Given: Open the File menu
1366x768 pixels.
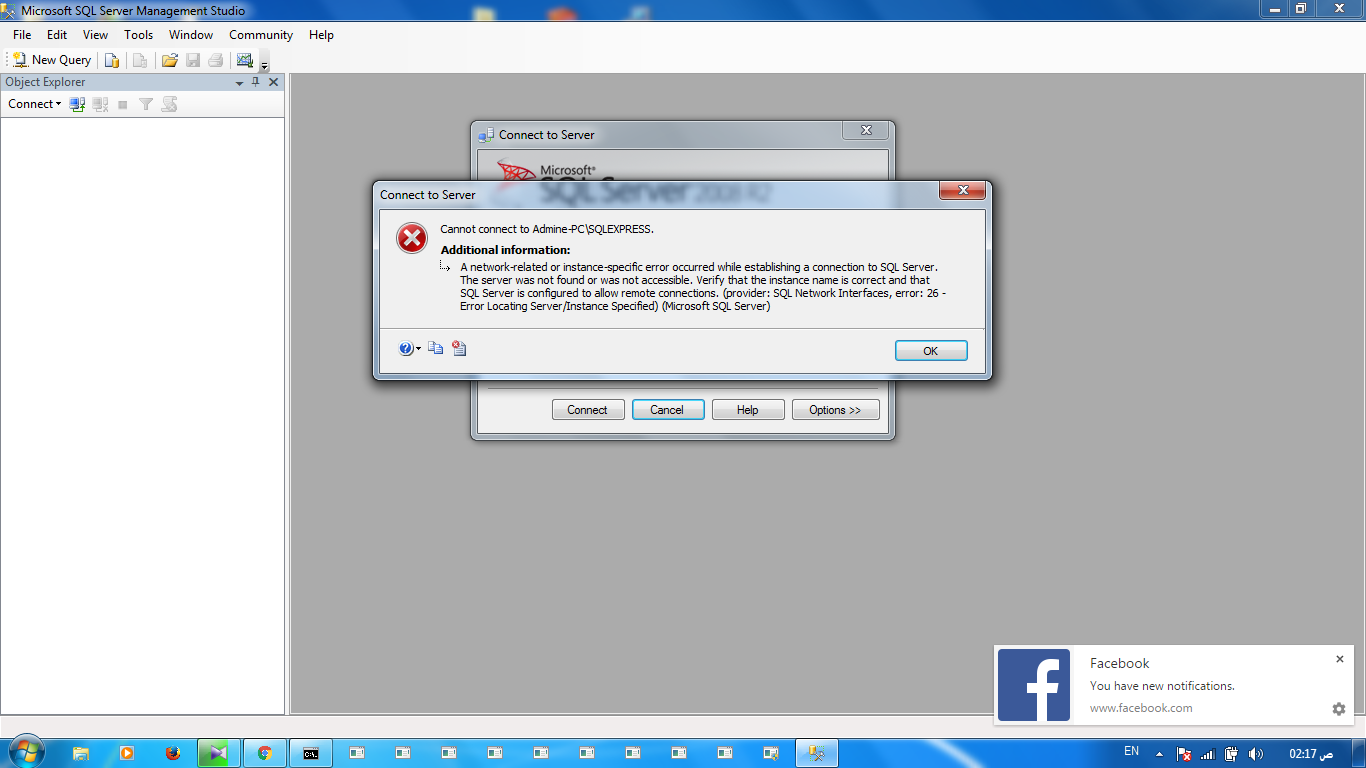Looking at the screenshot, I should click(22, 35).
